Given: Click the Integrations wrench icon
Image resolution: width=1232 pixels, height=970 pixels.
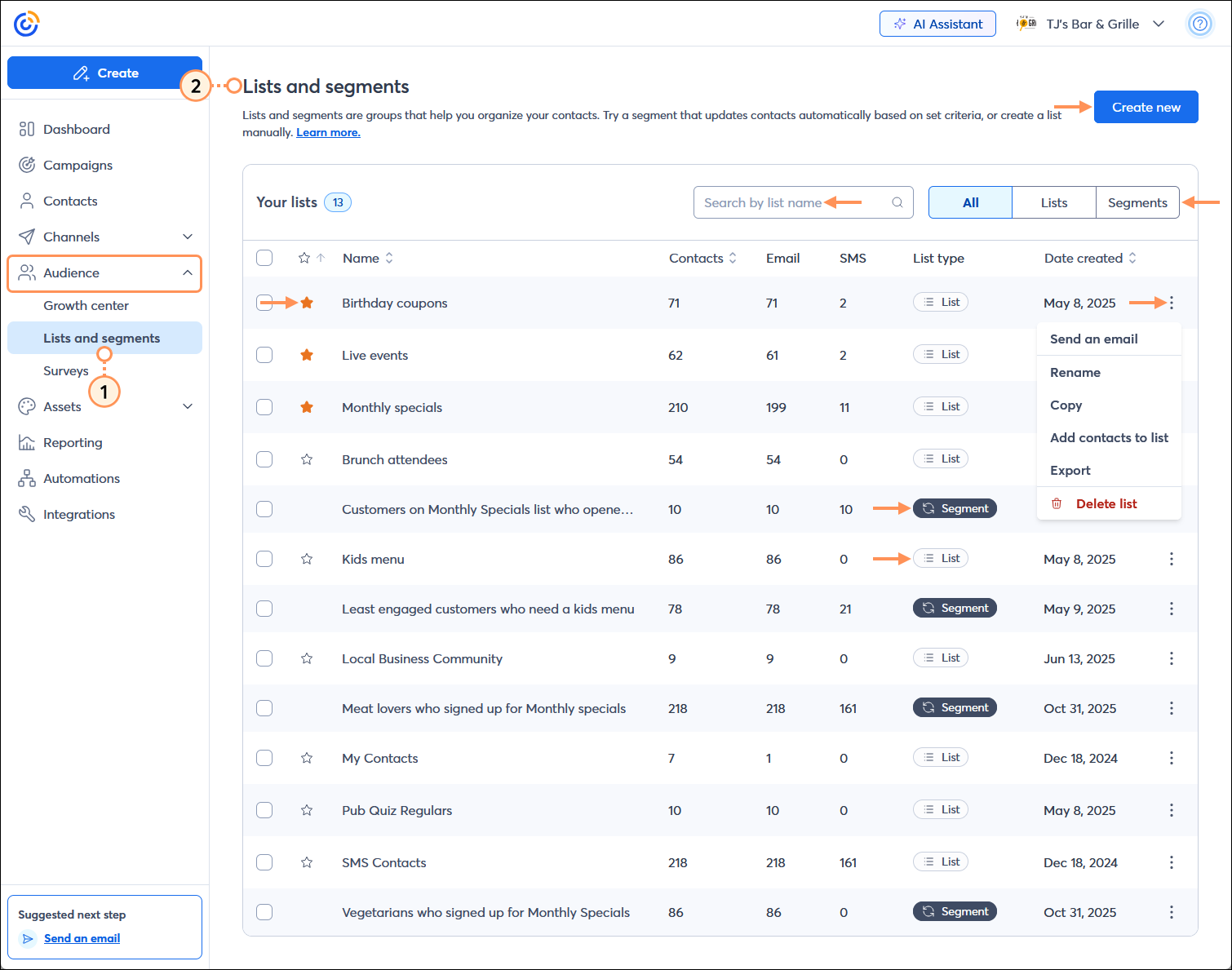Looking at the screenshot, I should (x=27, y=514).
